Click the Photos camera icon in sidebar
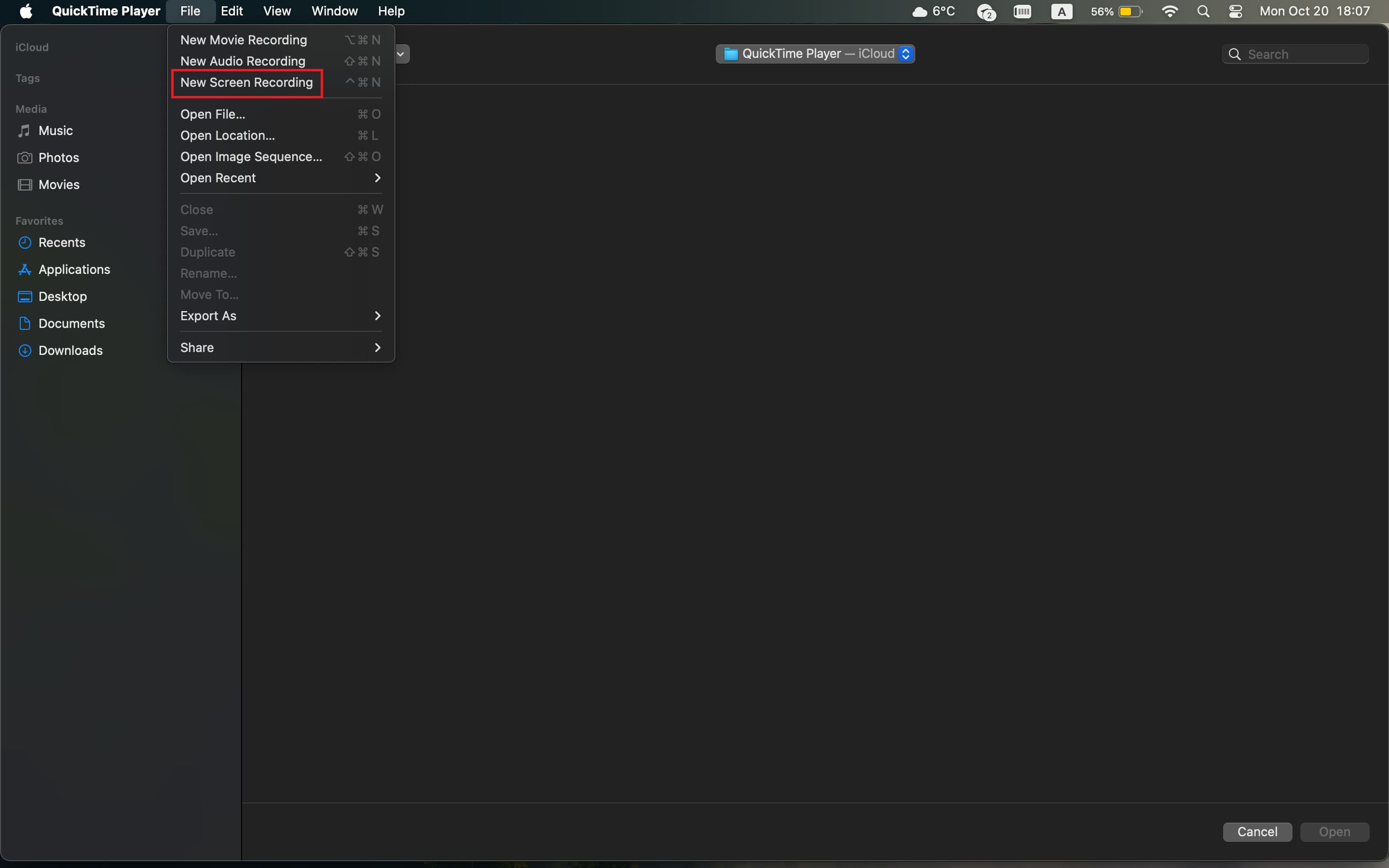Screen dimensions: 1389x868 24,158
